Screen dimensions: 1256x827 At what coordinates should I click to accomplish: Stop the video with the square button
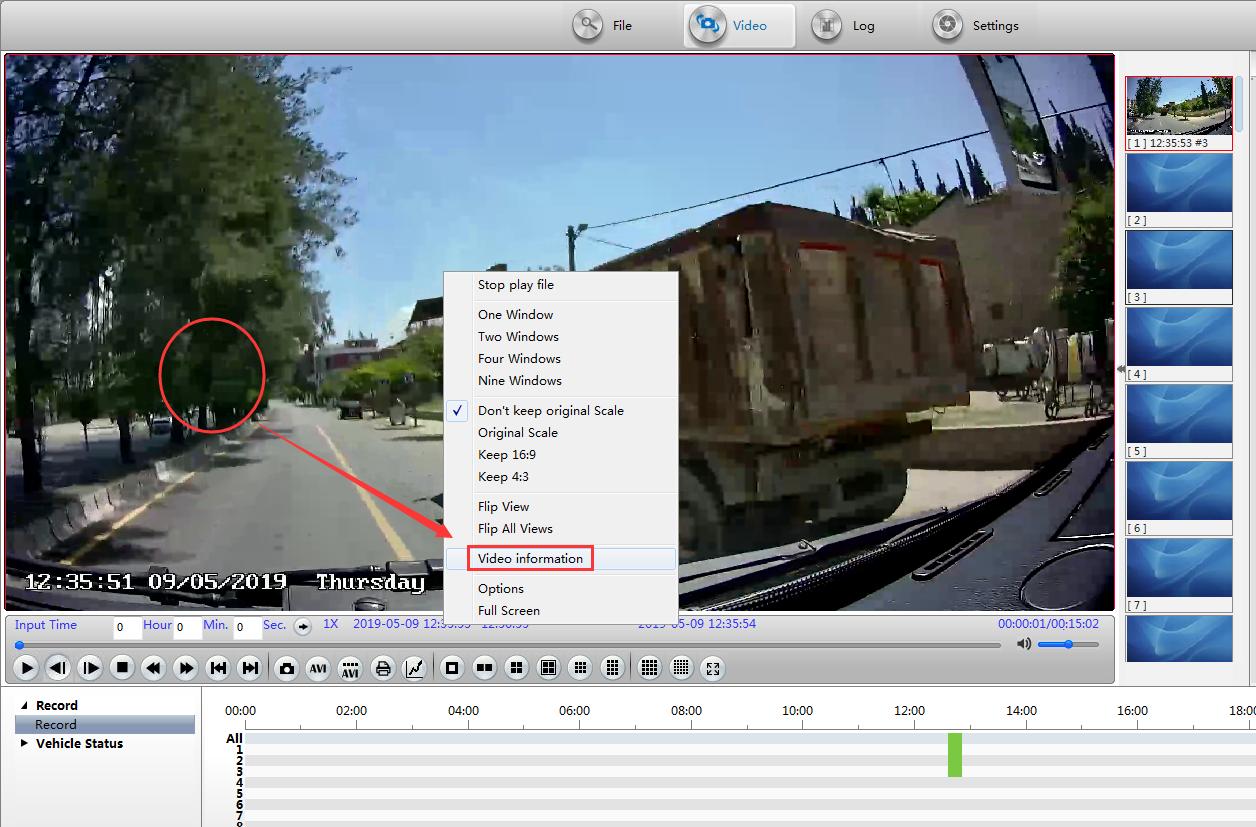click(x=122, y=668)
